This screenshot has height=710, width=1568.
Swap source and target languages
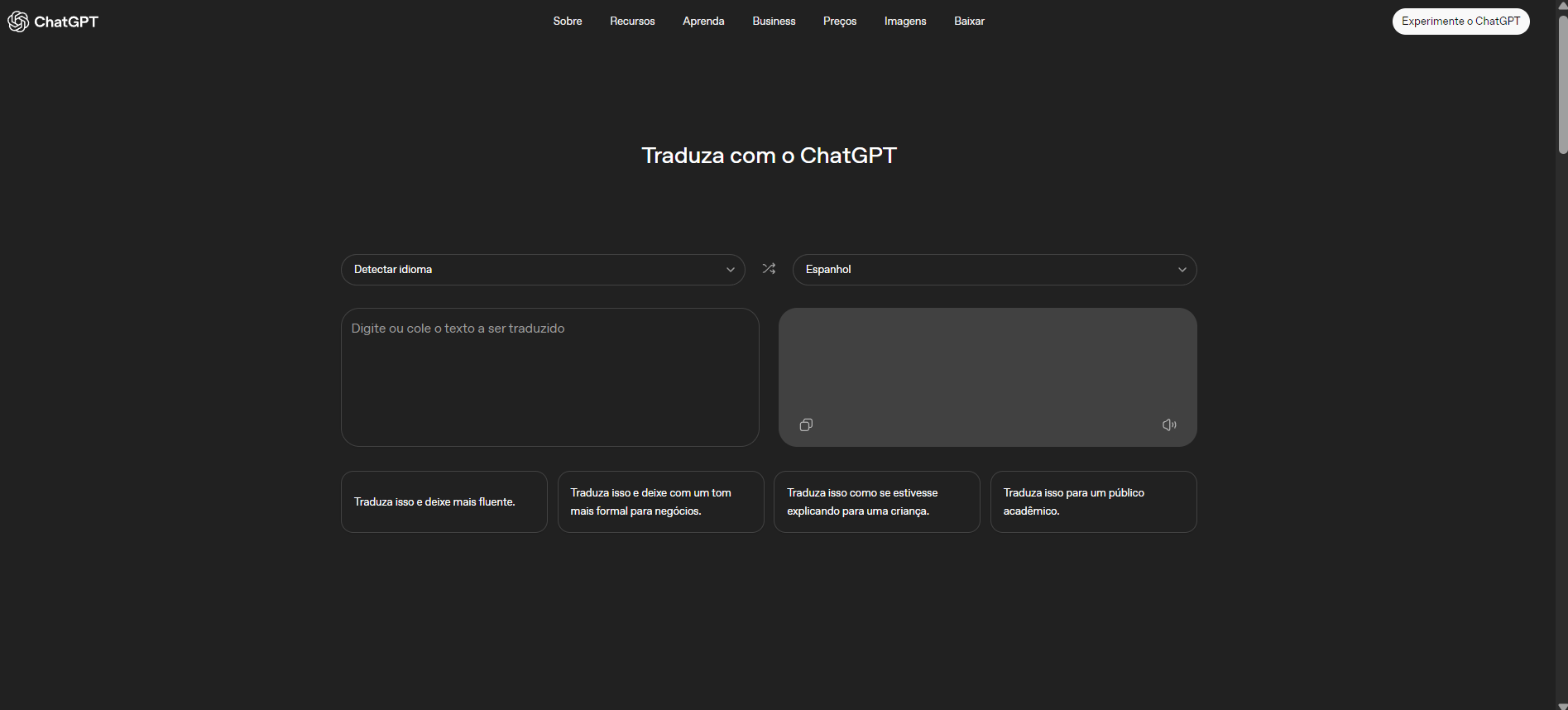[769, 269]
